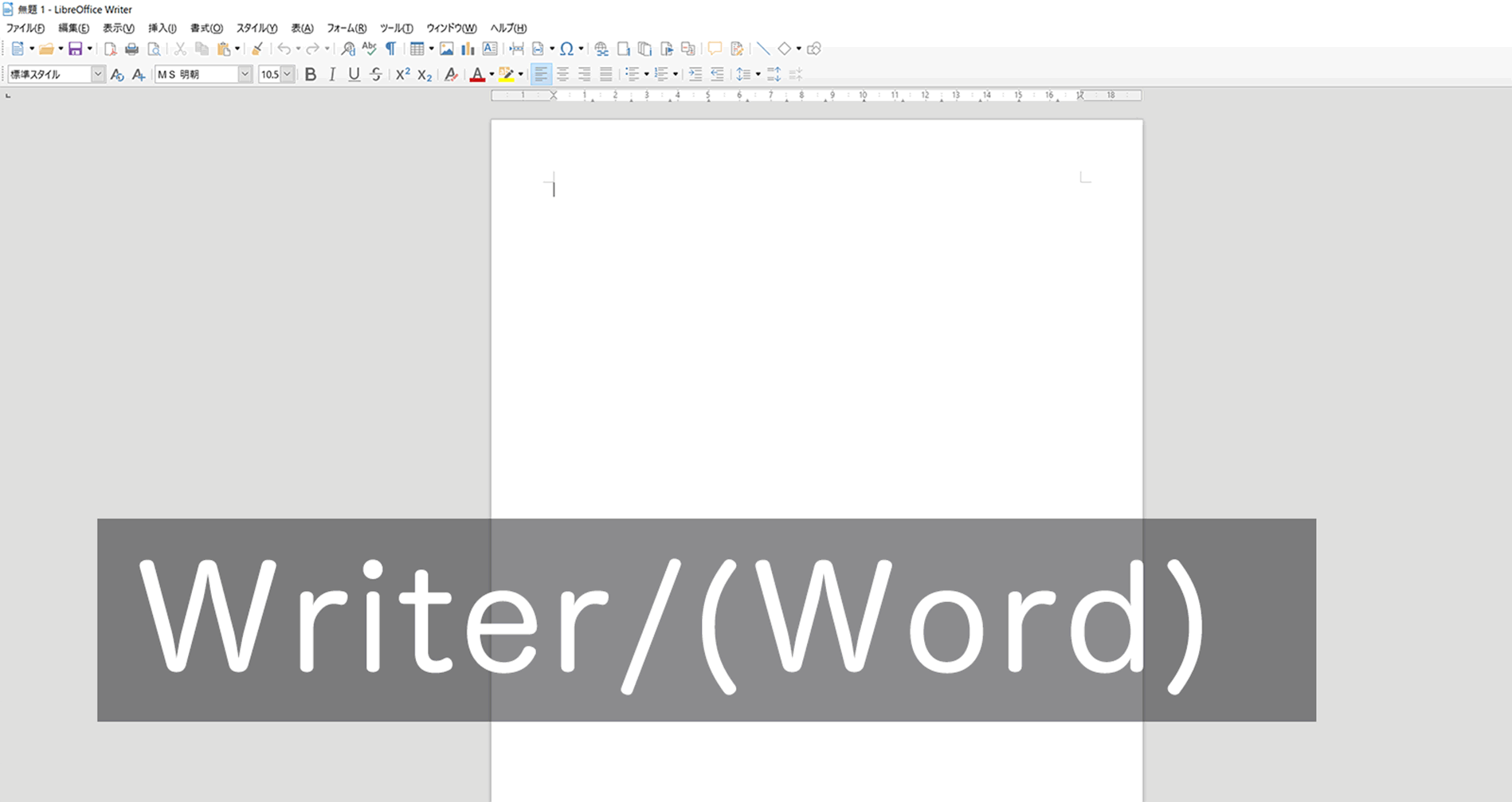1512x802 pixels.
Task: Open the 標準スタイル paragraph style dropdown
Action: coord(97,74)
